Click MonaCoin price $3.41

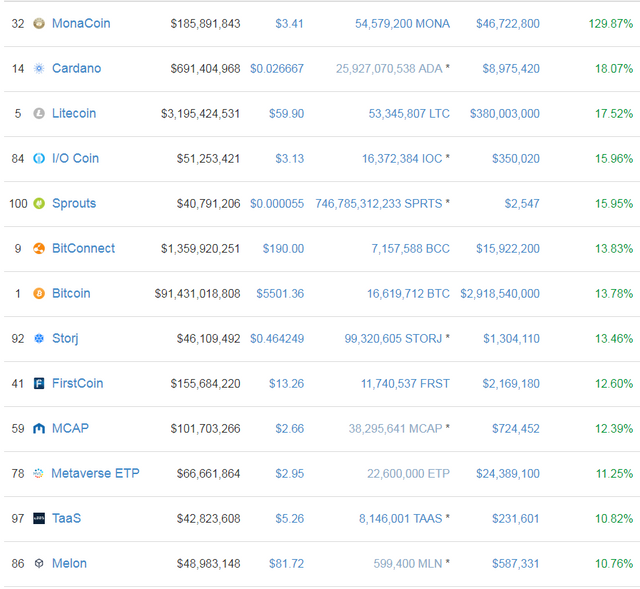[x=289, y=24]
